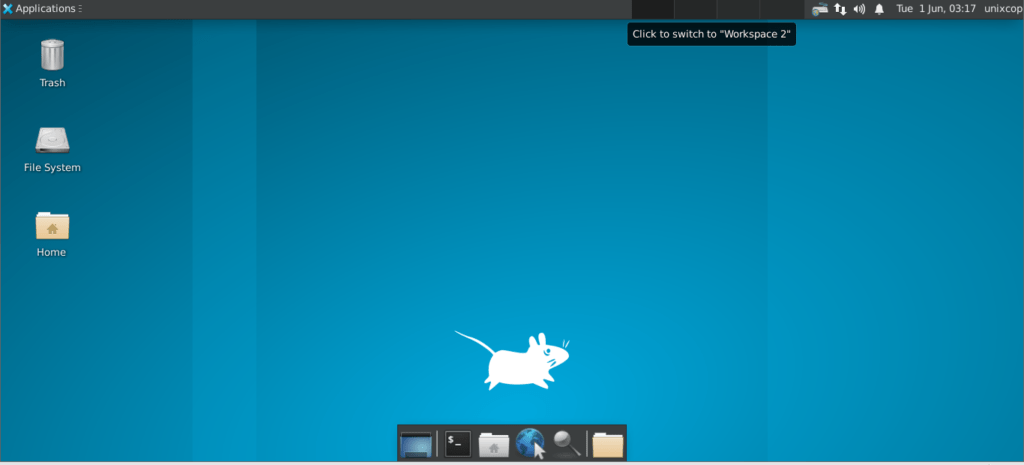Launch the Terminal from the dock

458,444
